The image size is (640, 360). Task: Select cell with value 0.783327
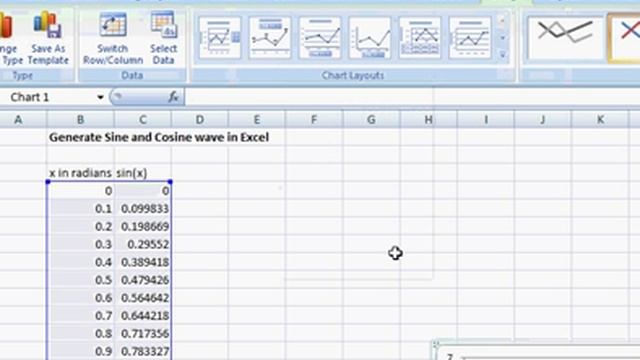tap(142, 351)
